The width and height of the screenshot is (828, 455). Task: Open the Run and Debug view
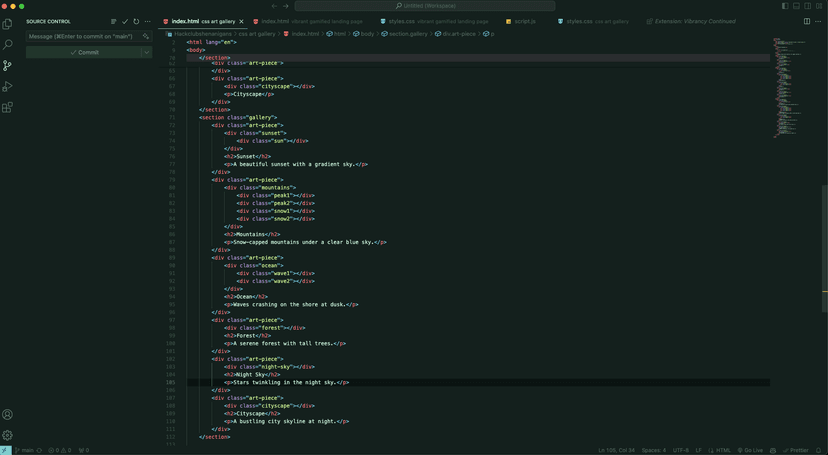click(8, 87)
